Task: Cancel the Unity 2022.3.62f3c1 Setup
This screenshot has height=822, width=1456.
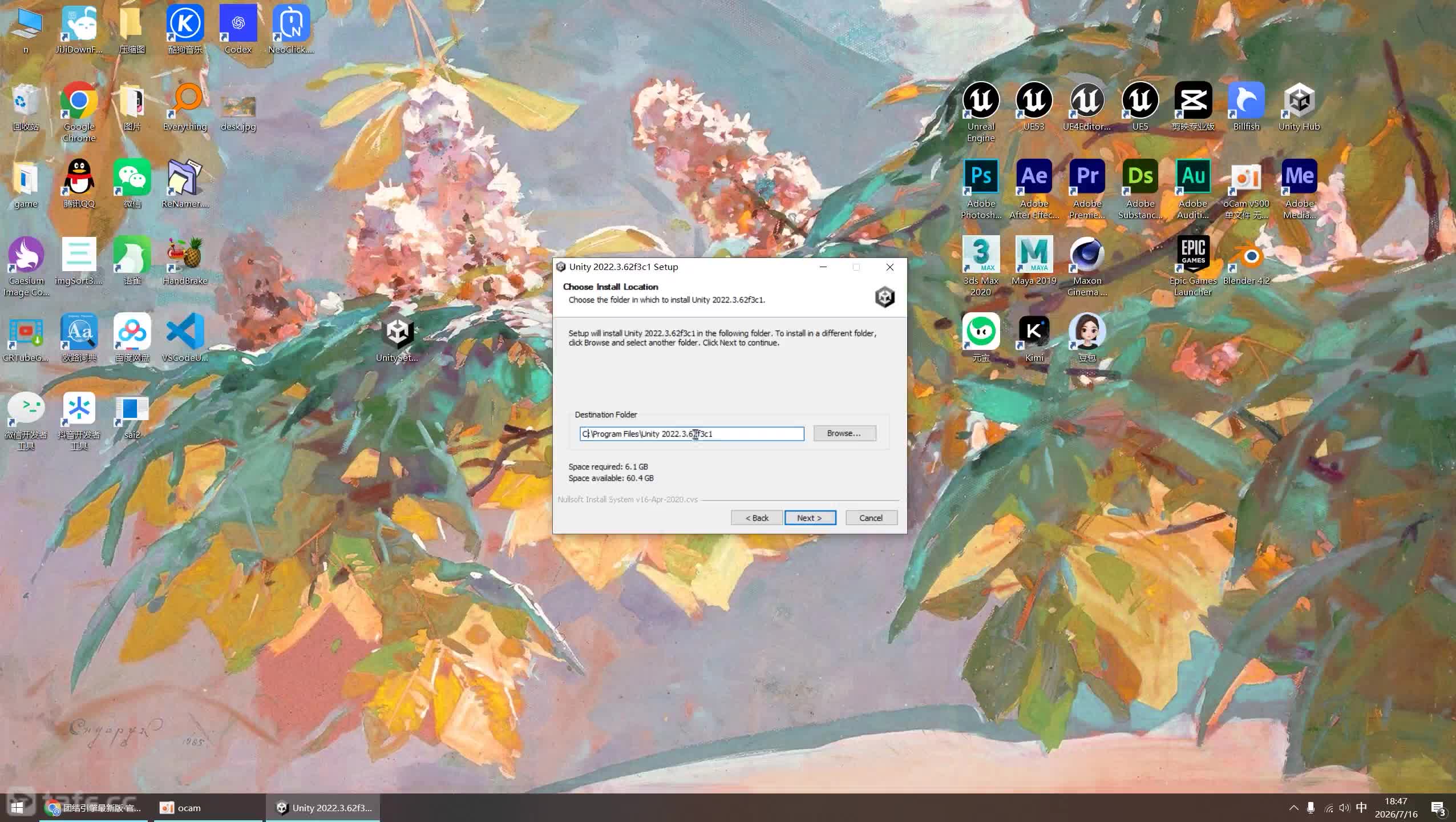Action: click(871, 518)
